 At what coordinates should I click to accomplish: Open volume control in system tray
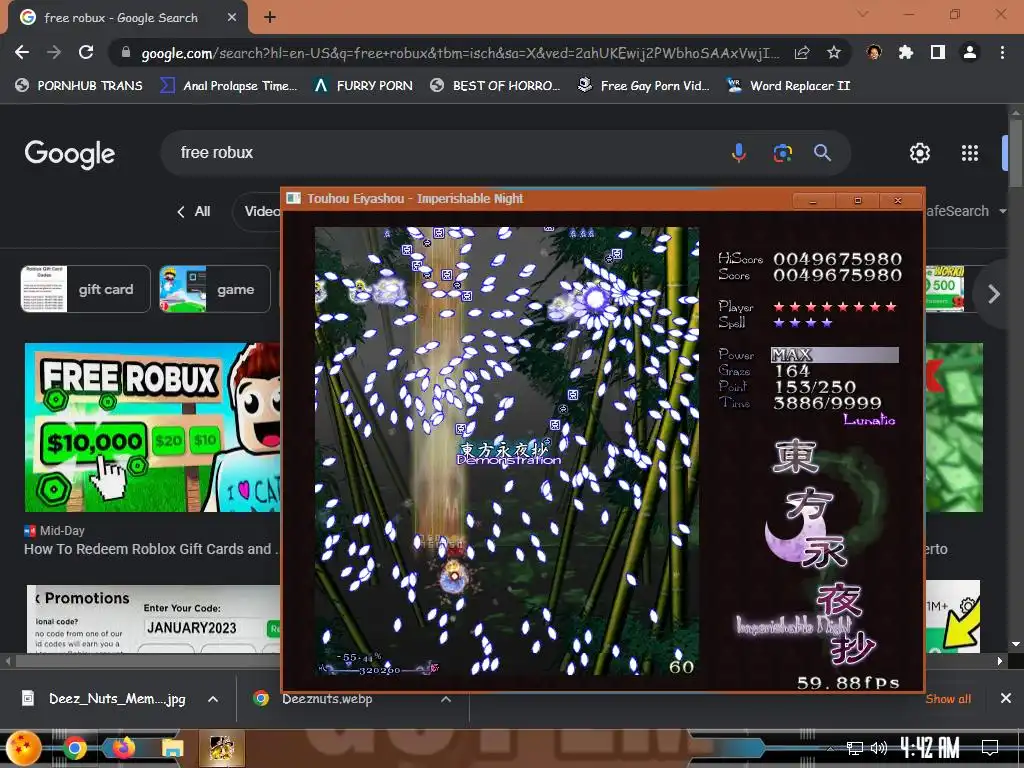pos(878,748)
